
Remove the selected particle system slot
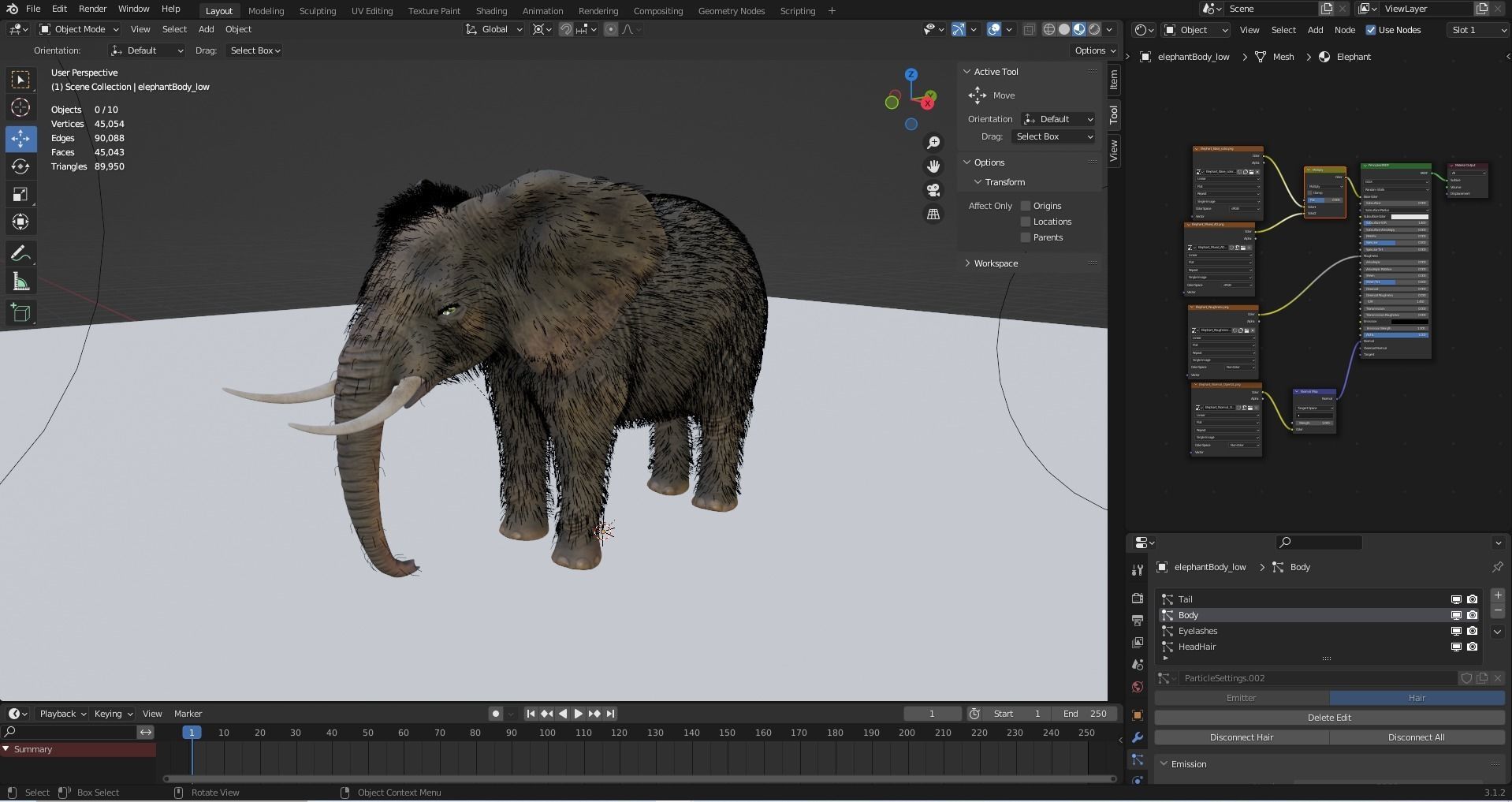(1497, 611)
